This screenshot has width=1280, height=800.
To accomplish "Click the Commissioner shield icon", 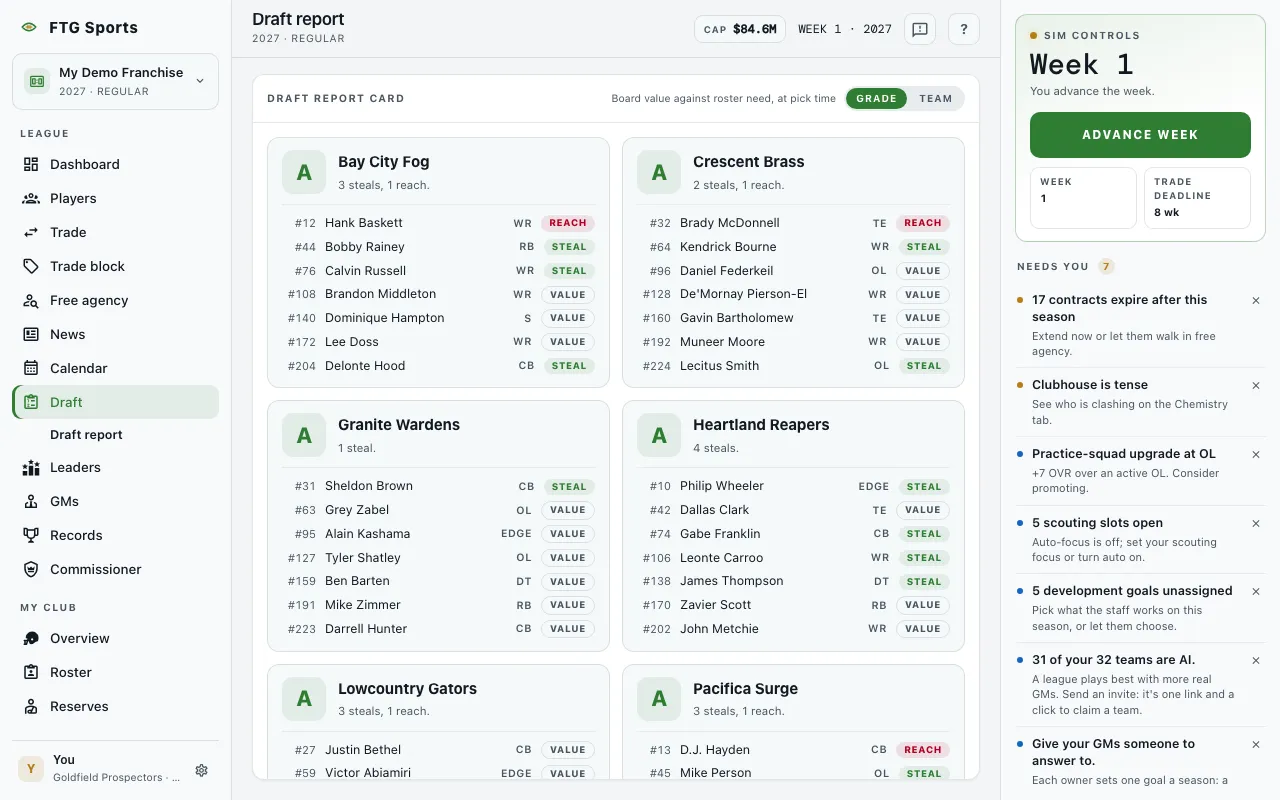I will tap(31, 569).
